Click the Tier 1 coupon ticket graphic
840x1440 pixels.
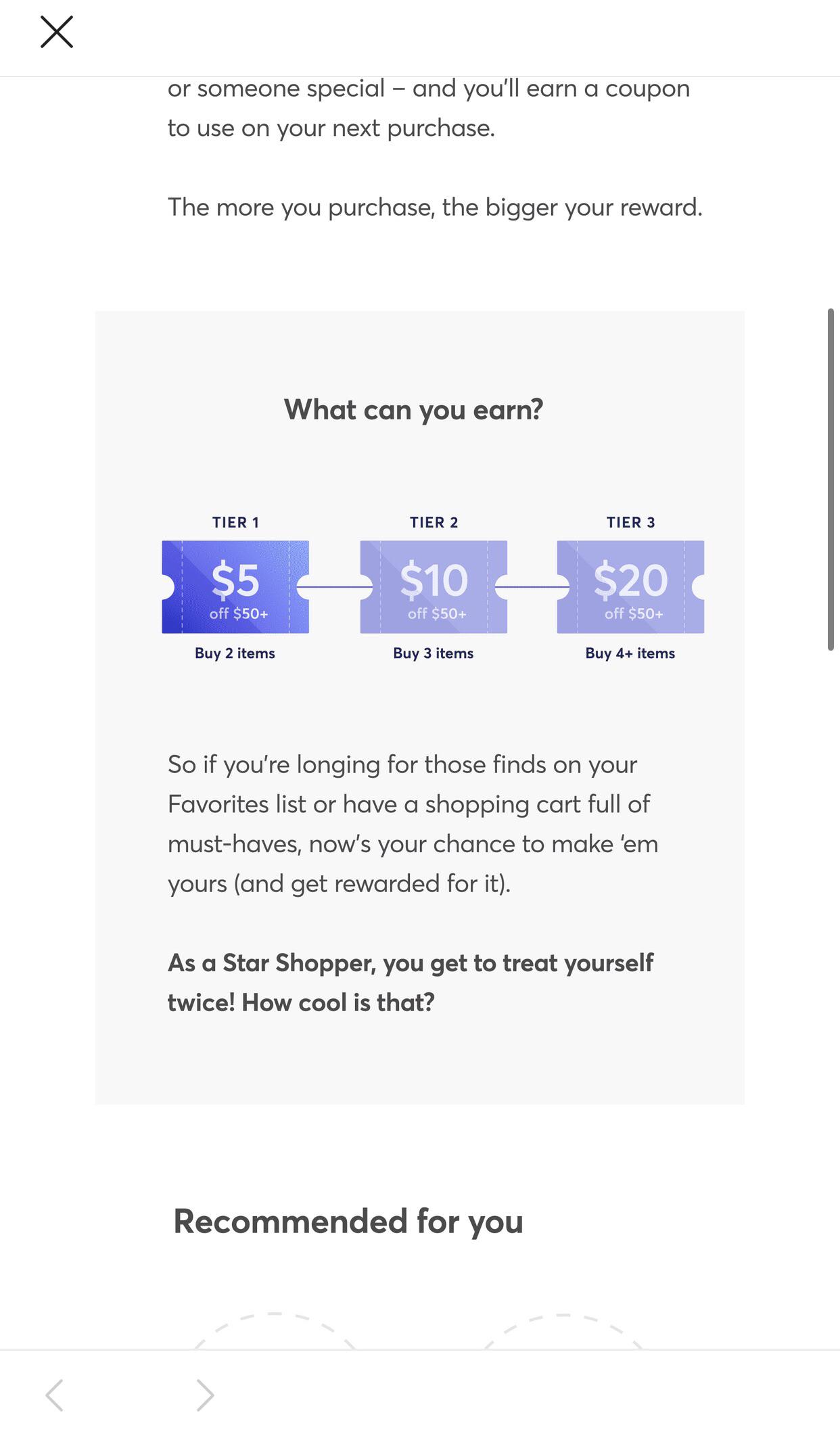pos(235,586)
